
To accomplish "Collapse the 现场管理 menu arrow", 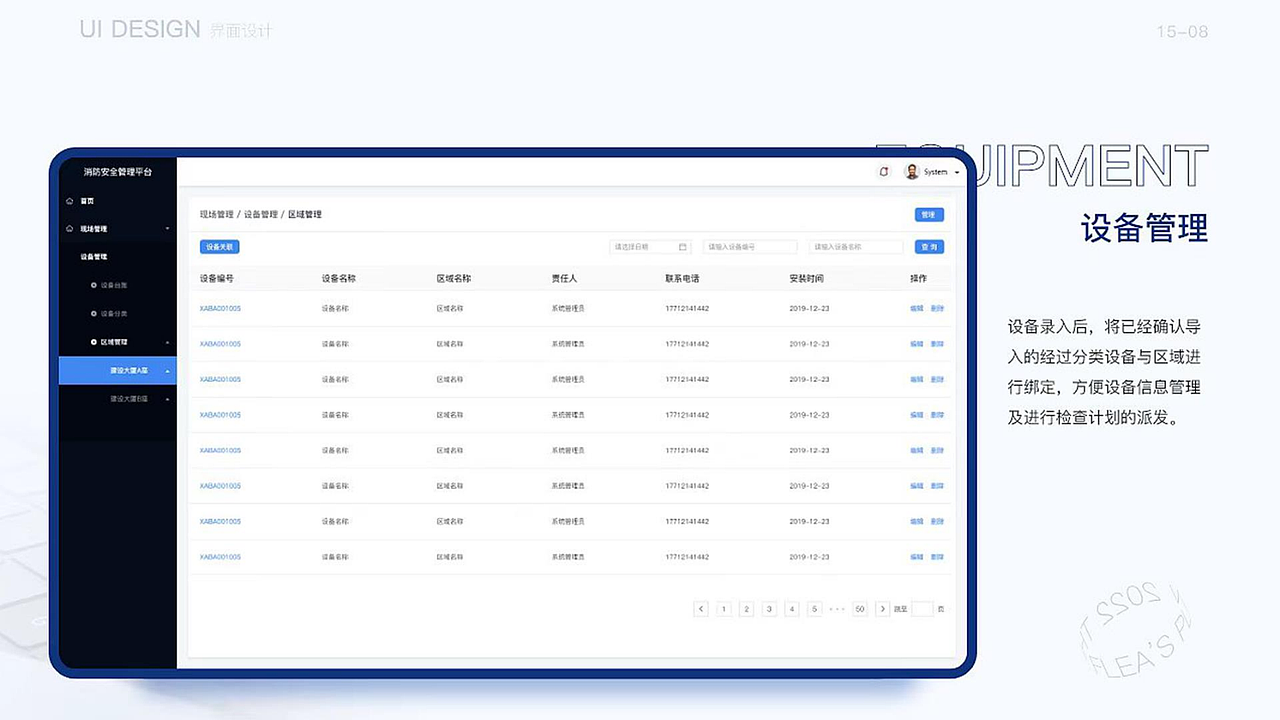I will coord(167,229).
